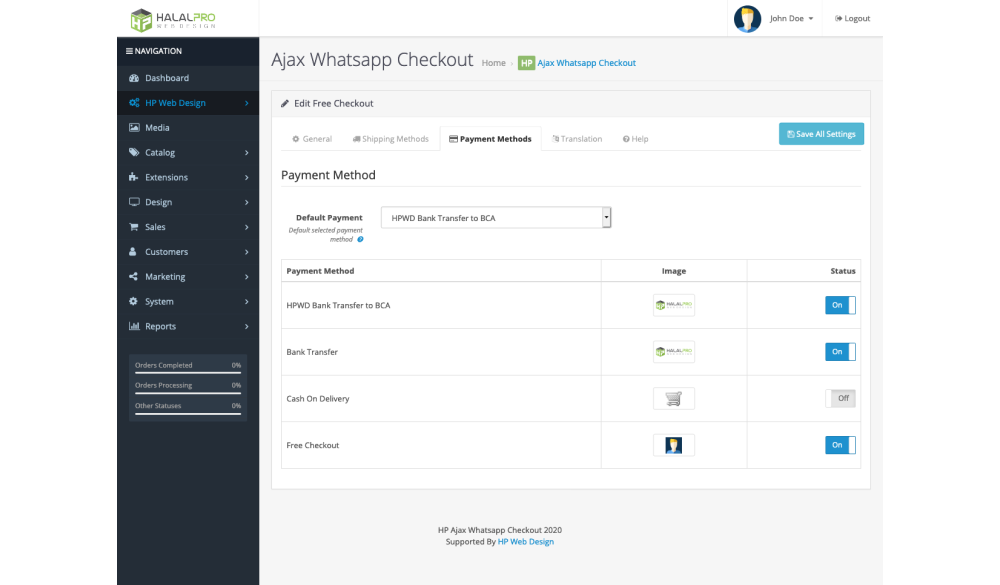
Task: Switch to the Shipping Methods tab
Action: coord(390,139)
